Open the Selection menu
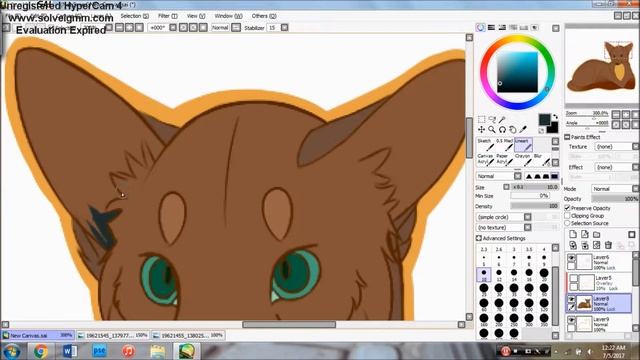This screenshot has width=640, height=360. click(x=134, y=16)
